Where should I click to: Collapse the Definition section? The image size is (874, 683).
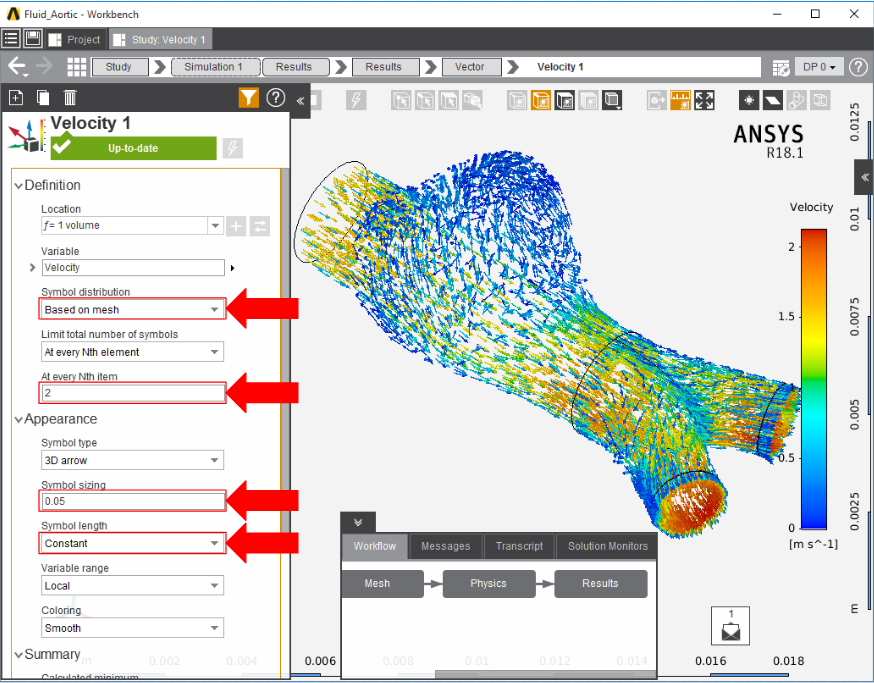point(18,186)
